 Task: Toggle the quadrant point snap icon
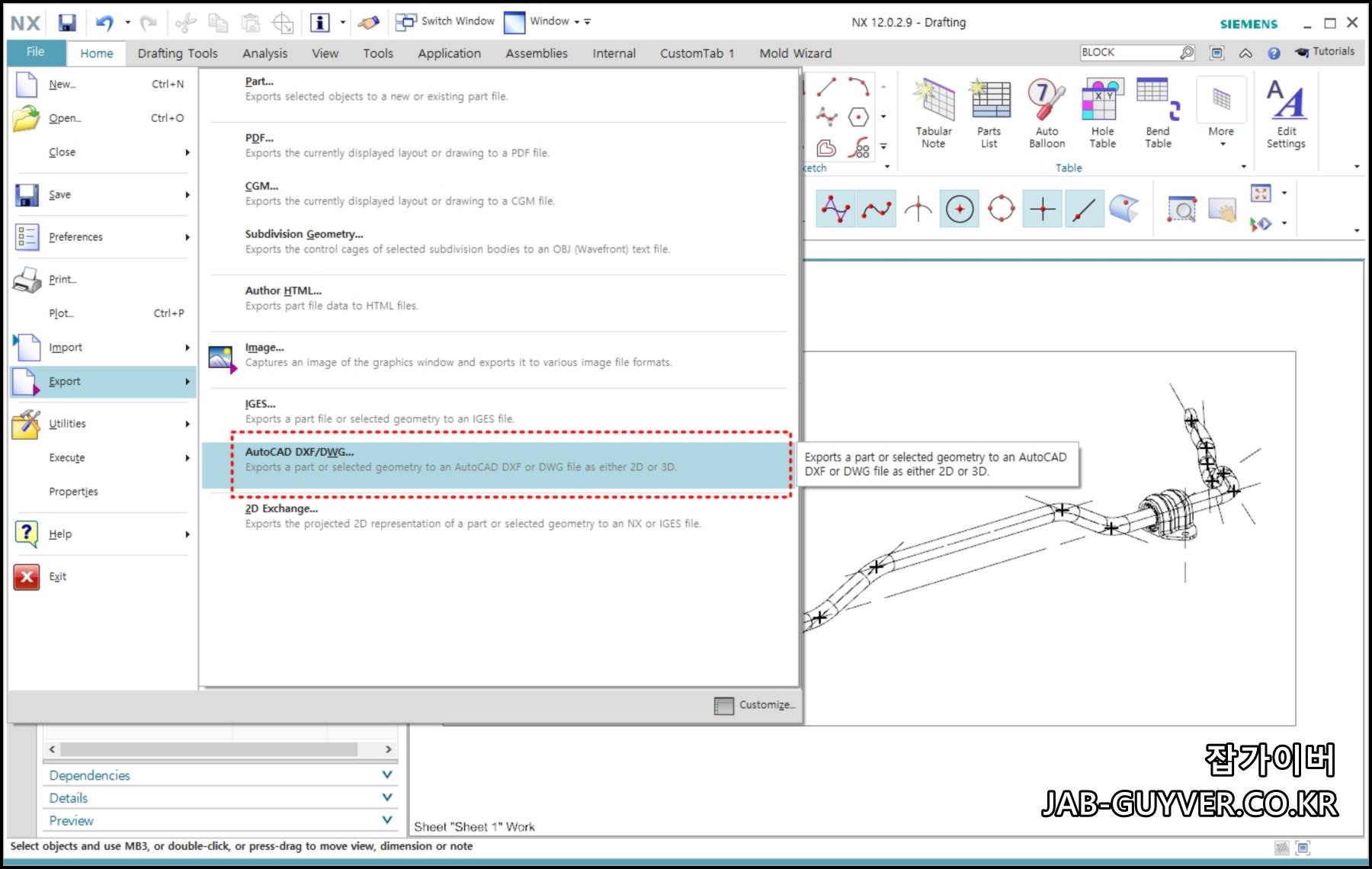(1002, 209)
